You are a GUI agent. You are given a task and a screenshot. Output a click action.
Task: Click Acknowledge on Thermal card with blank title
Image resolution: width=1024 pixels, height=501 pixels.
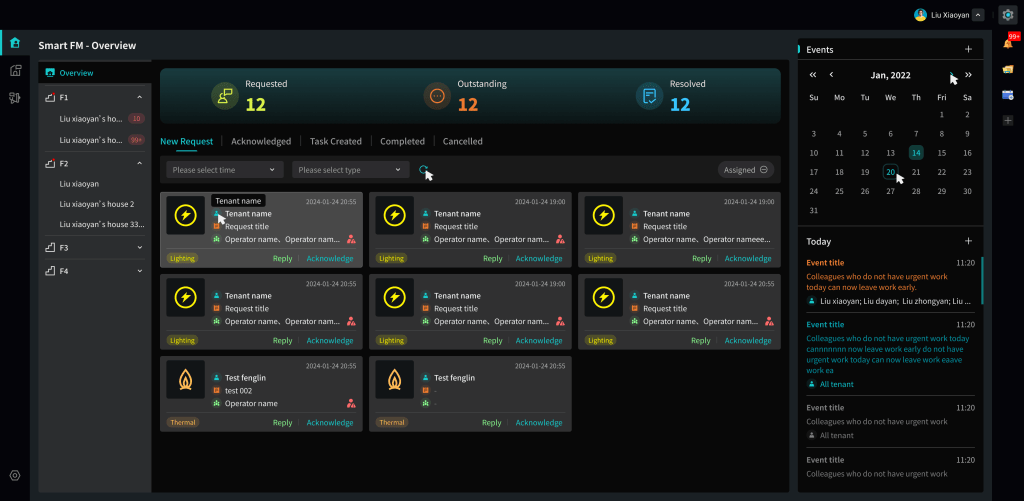[x=539, y=423]
